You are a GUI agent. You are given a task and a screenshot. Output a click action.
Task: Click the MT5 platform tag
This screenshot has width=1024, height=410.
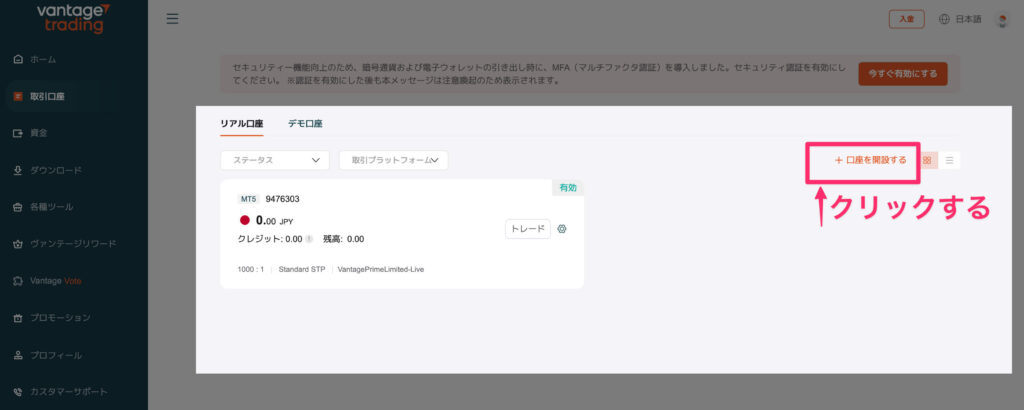click(248, 199)
